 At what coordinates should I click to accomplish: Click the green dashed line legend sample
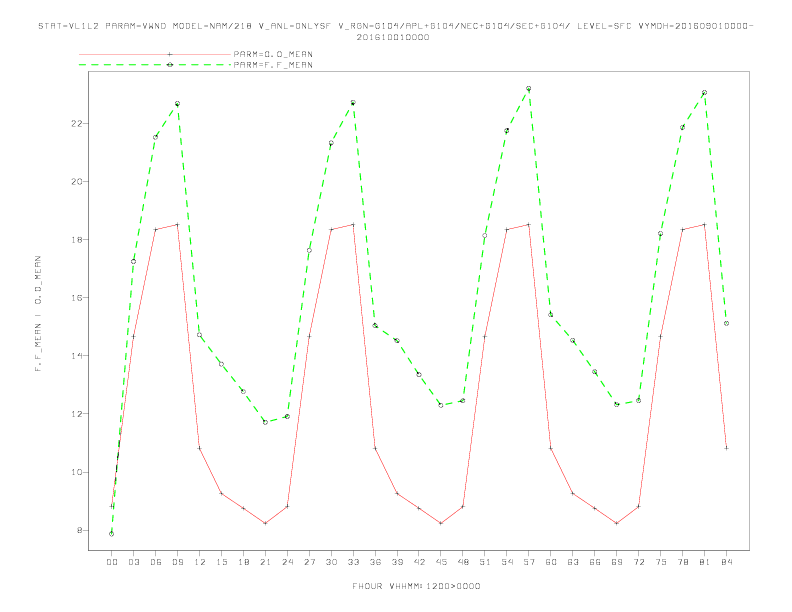155,65
